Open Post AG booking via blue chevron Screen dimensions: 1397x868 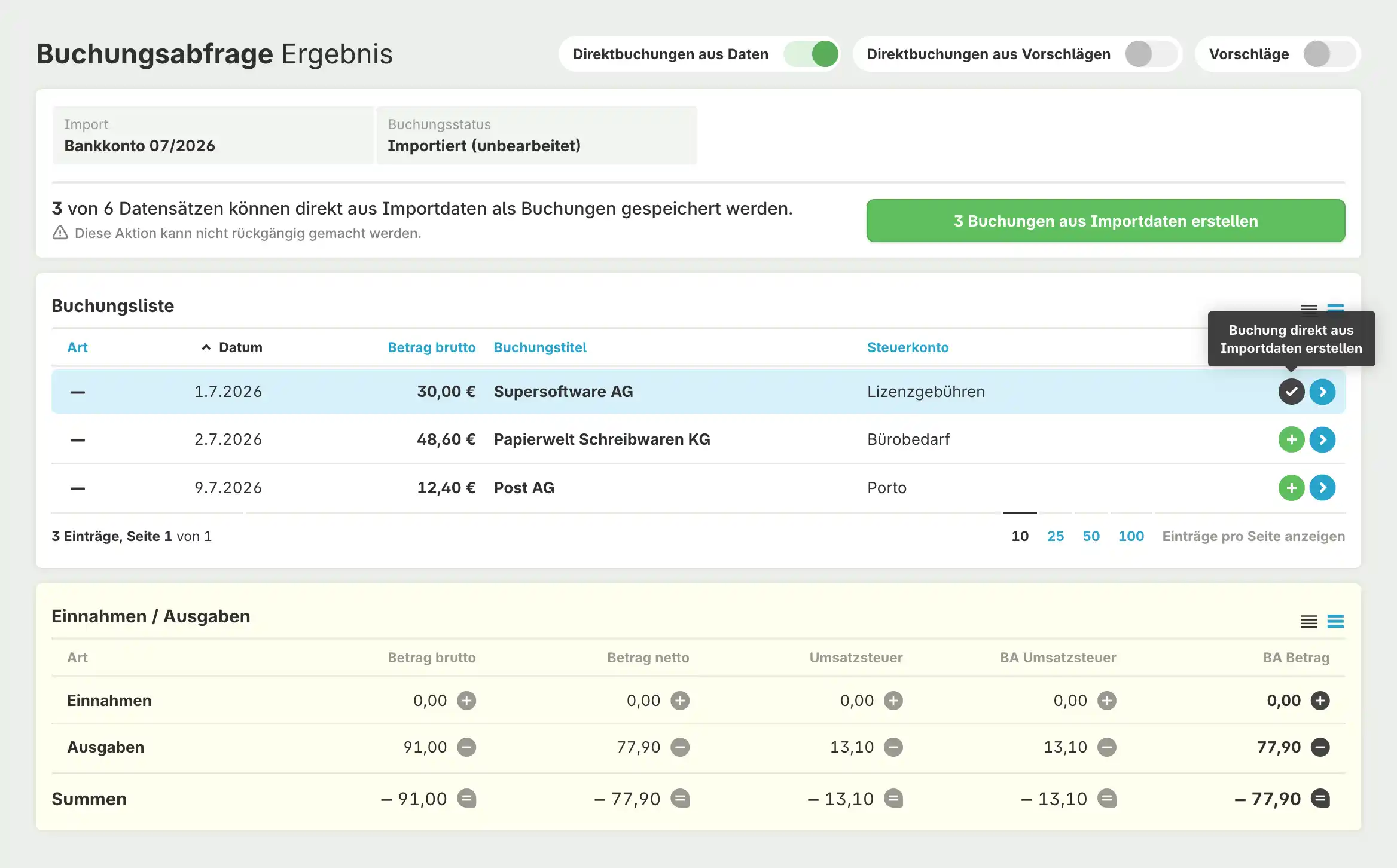(1322, 488)
